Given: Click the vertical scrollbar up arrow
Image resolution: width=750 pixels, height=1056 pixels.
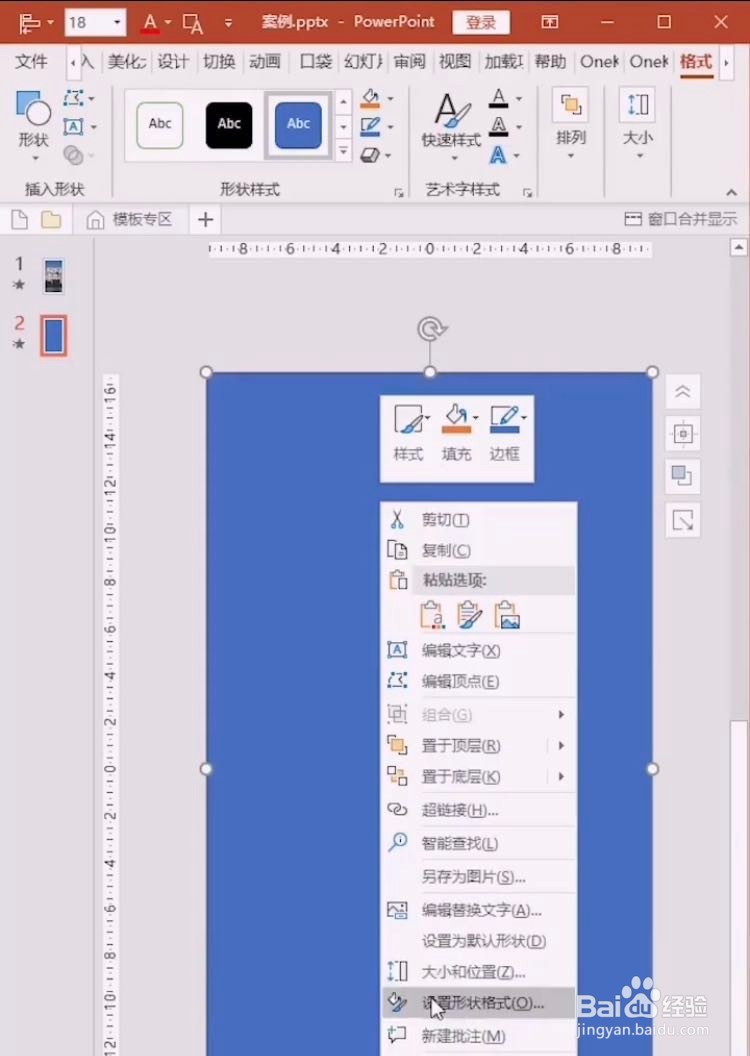Looking at the screenshot, I should coord(739,248).
